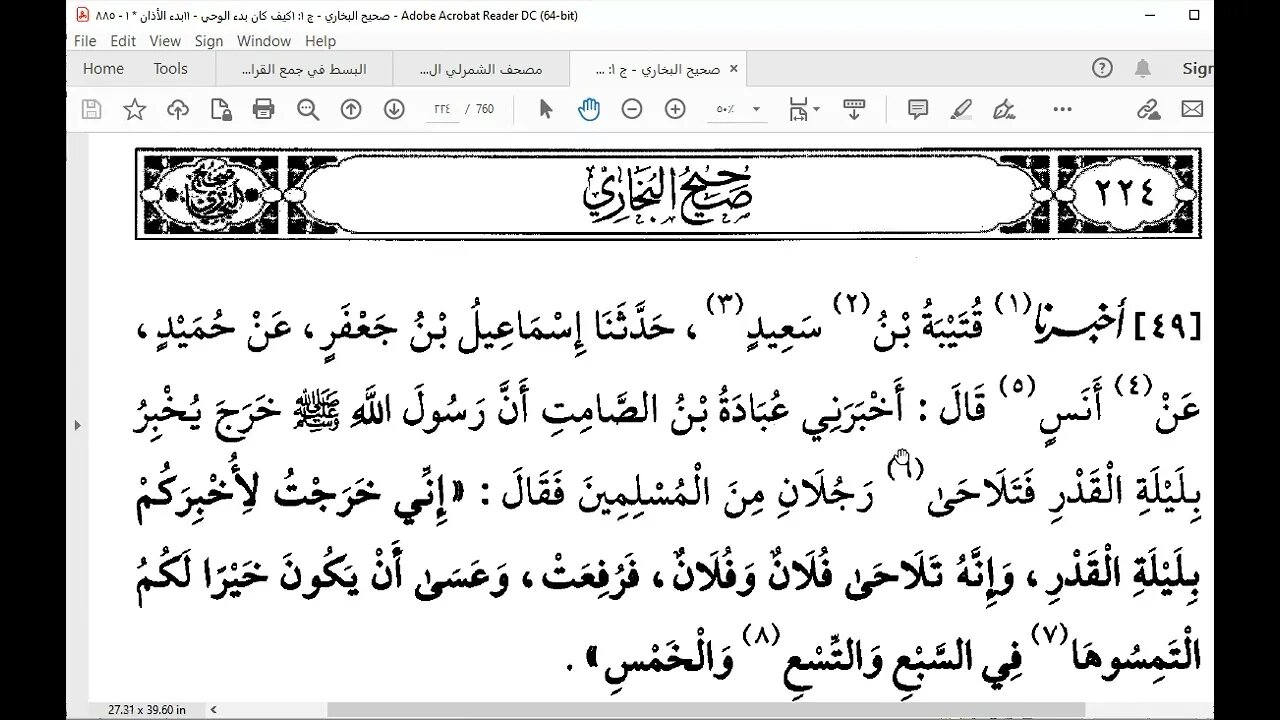
Task: Expand the page fit options arrow
Action: point(817,110)
